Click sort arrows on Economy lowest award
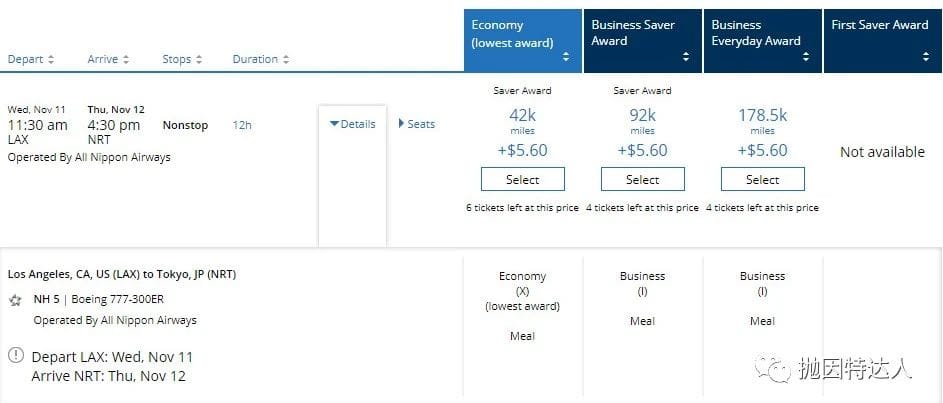This screenshot has height=403, width=943. pyautogui.click(x=566, y=57)
